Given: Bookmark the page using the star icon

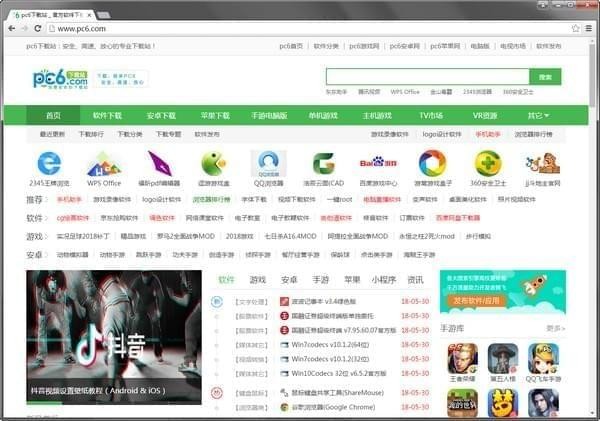Looking at the screenshot, I should click(576, 28).
